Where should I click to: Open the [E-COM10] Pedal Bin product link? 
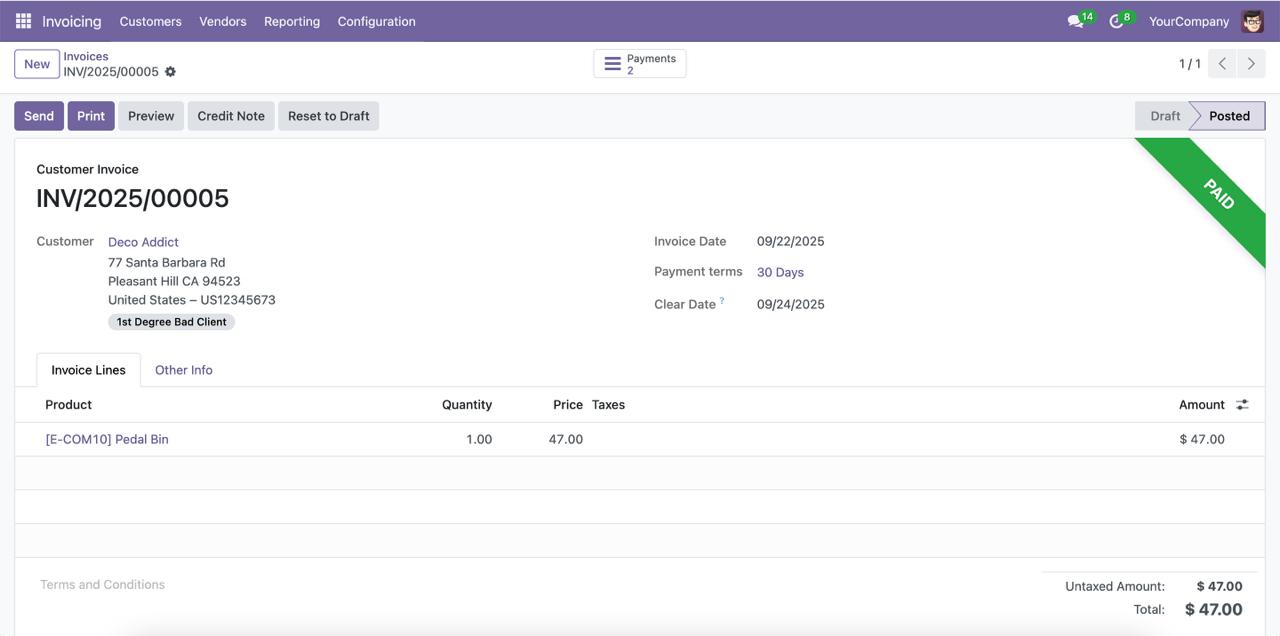[107, 439]
